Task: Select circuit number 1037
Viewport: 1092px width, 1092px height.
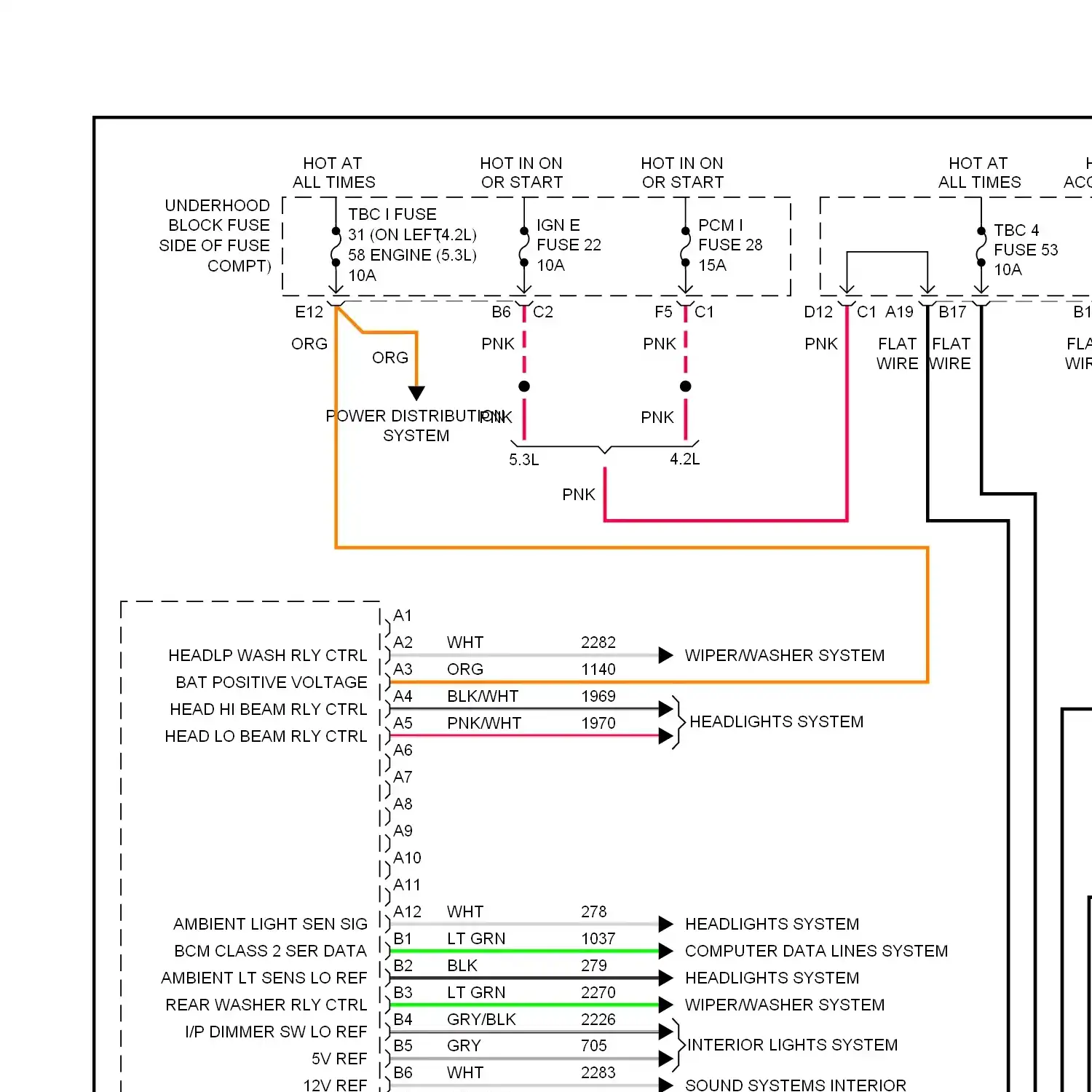Action: tap(598, 938)
